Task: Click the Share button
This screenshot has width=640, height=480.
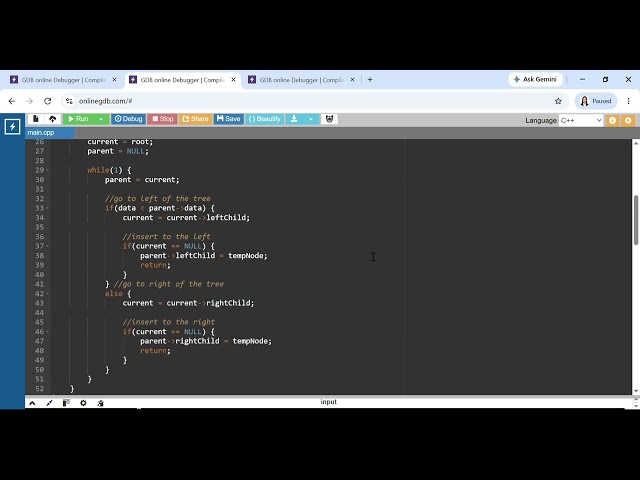Action: point(195,119)
